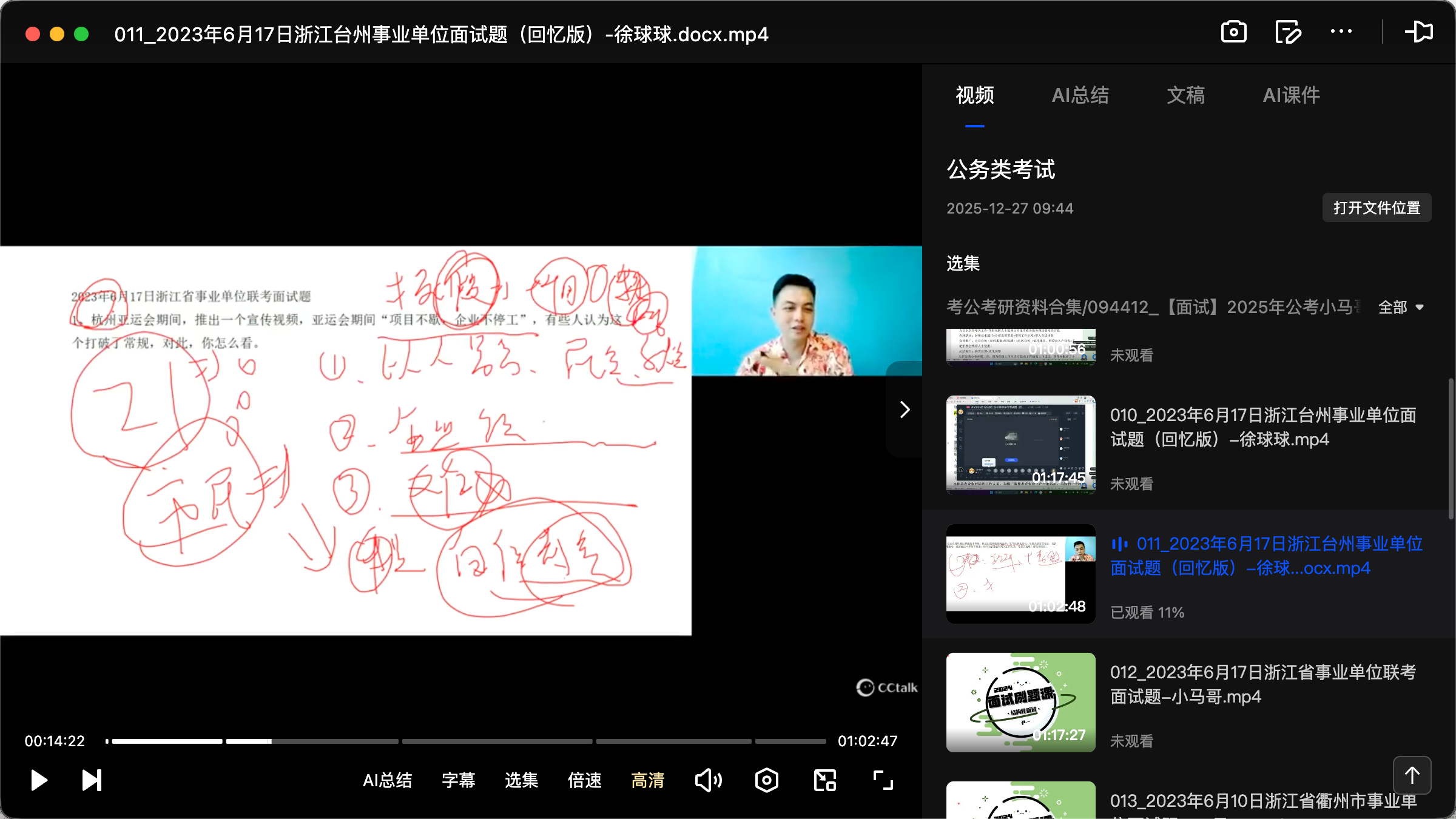This screenshot has width=1456, height=819.
Task: Open the note editing icon beside the camera
Action: (1287, 32)
